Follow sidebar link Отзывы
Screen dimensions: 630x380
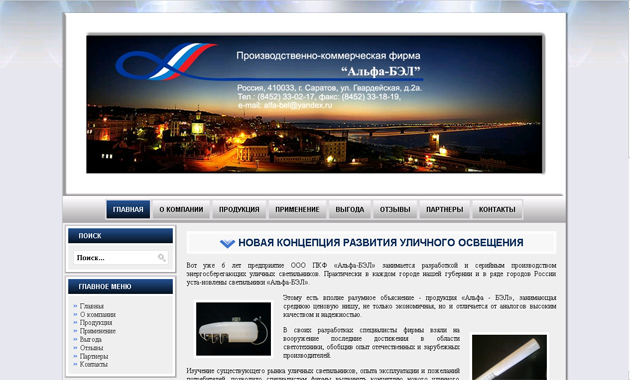91,348
